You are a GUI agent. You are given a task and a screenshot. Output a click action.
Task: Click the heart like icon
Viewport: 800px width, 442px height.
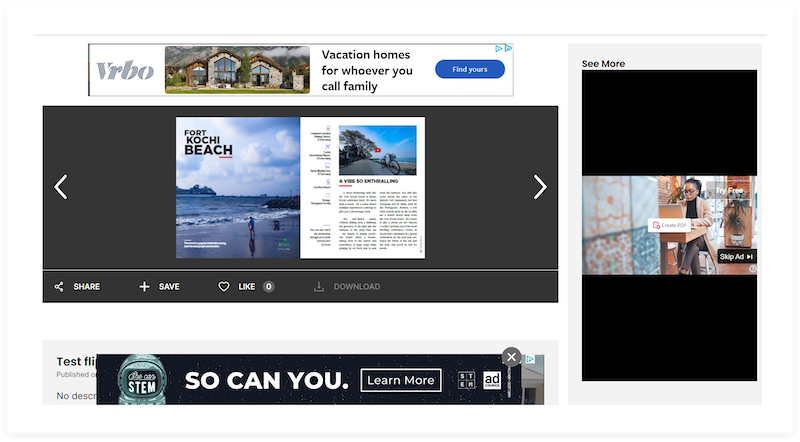(x=223, y=286)
